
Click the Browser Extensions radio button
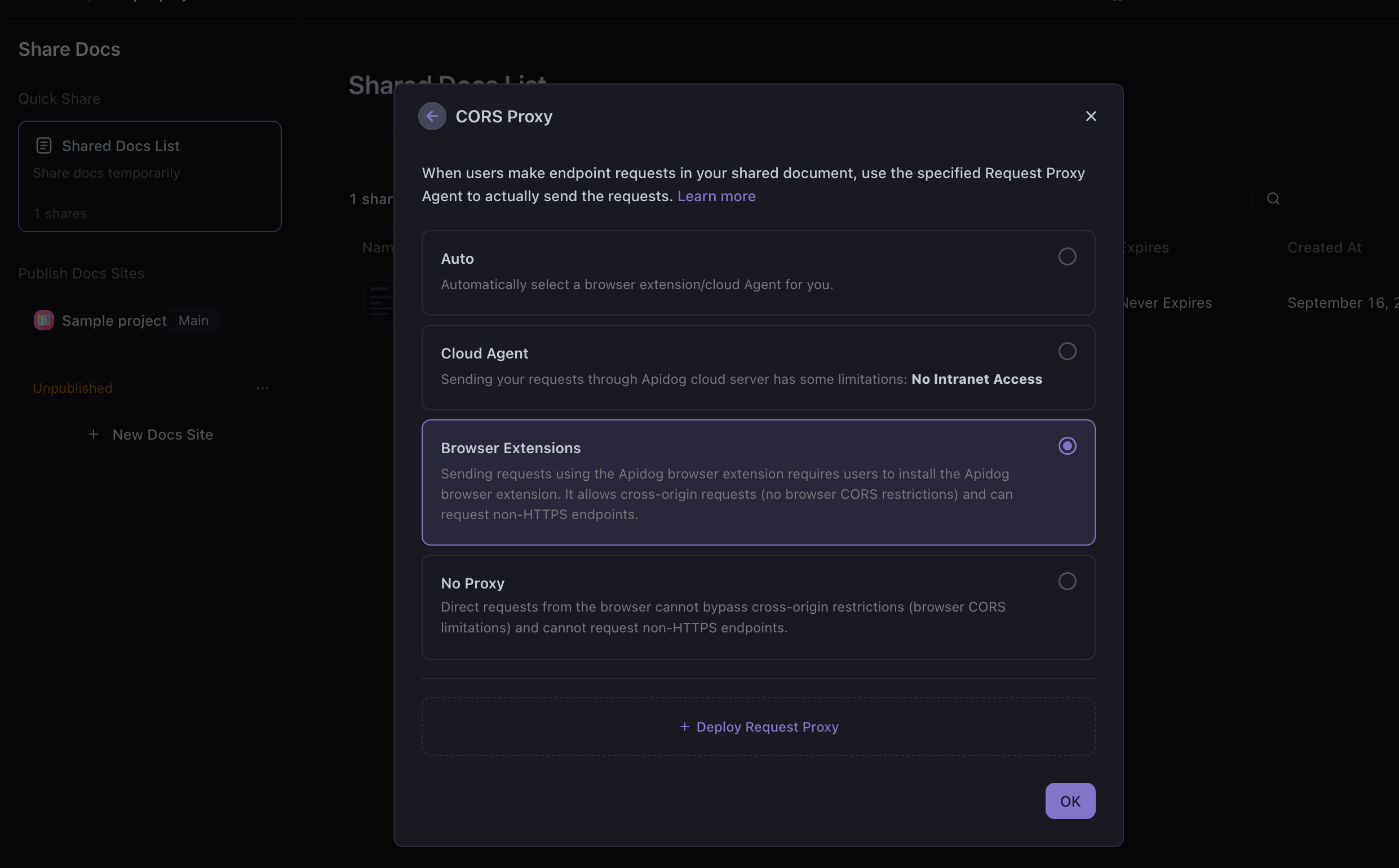(x=1066, y=446)
